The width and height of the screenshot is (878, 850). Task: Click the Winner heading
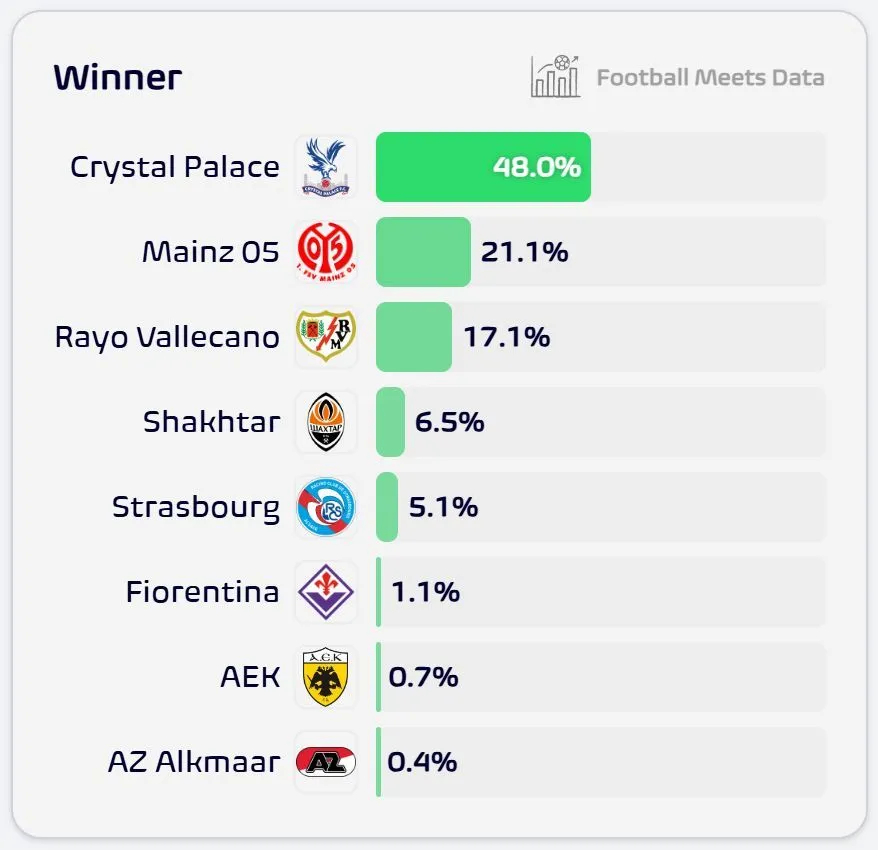tap(117, 78)
